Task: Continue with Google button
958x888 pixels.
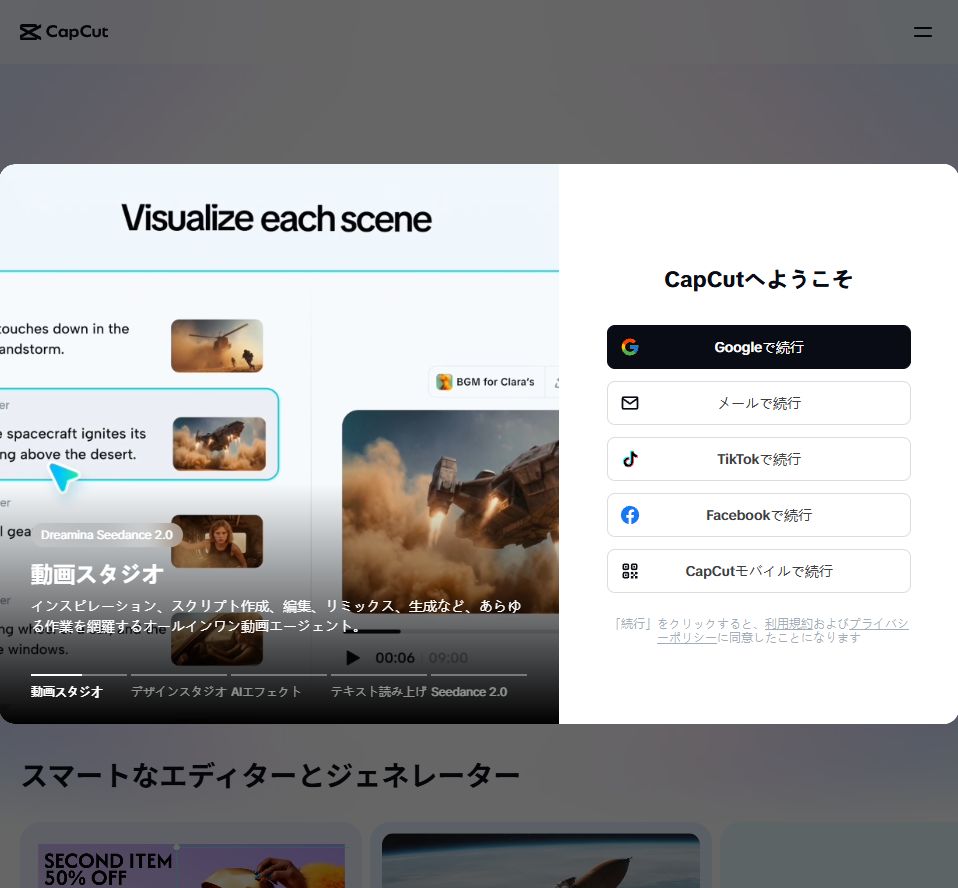Action: click(x=758, y=347)
